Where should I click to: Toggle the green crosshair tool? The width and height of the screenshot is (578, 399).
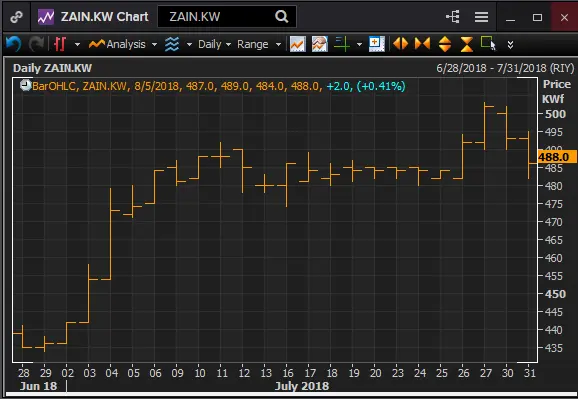click(342, 44)
